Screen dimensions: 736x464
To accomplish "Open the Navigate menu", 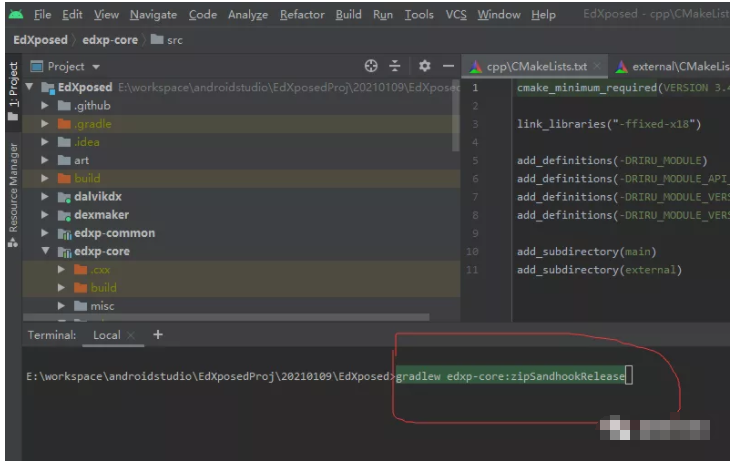I will click(153, 15).
